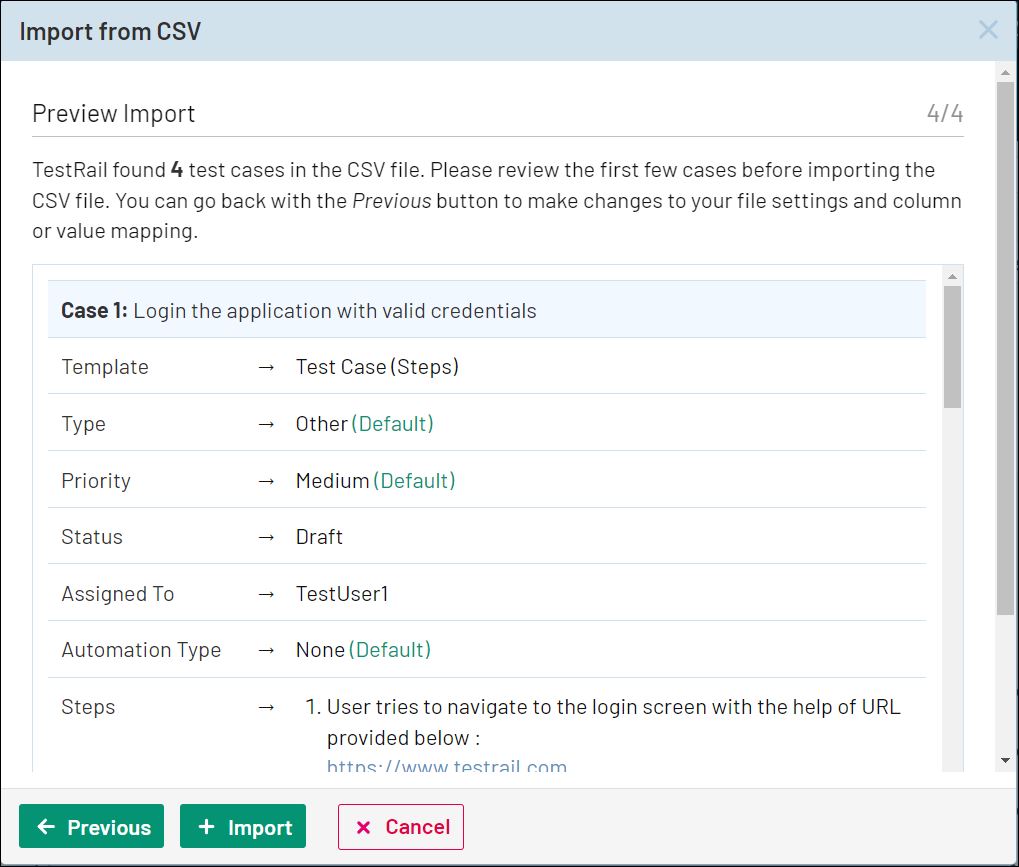1019x867 pixels.
Task: Click the arrow icon in the Template row
Action: click(265, 367)
